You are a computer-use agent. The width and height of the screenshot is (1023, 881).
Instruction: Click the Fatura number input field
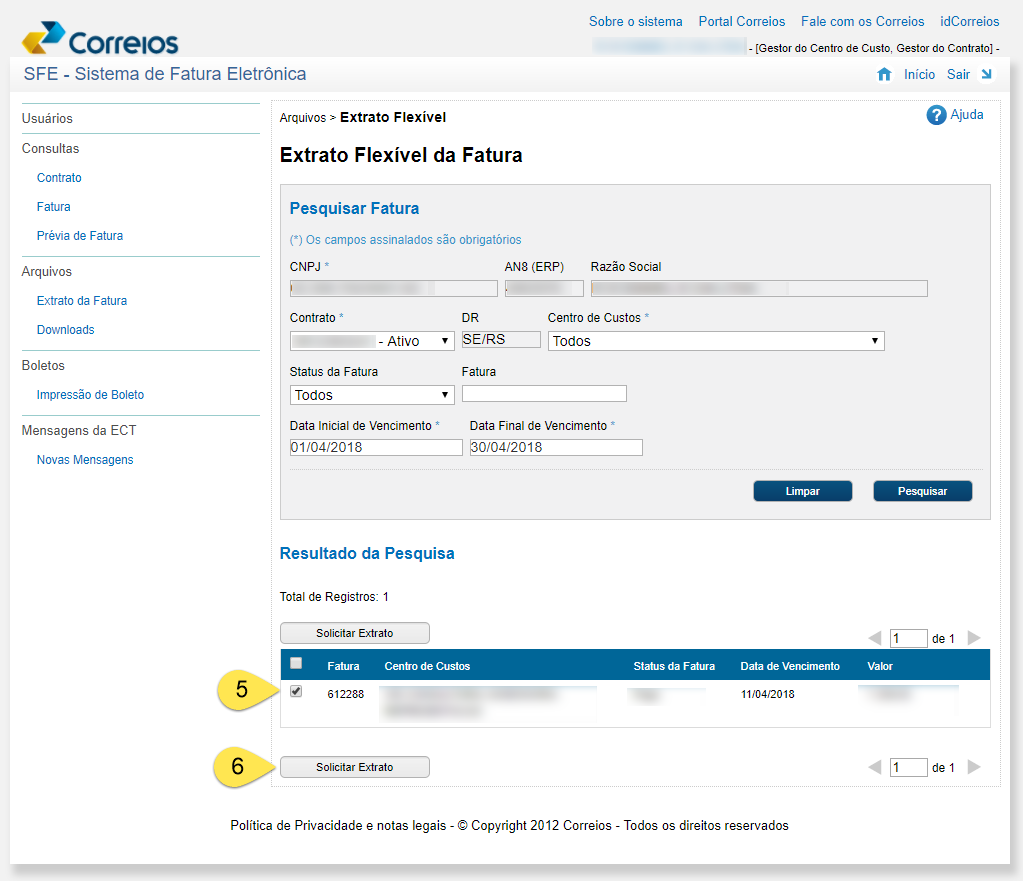(x=544, y=394)
